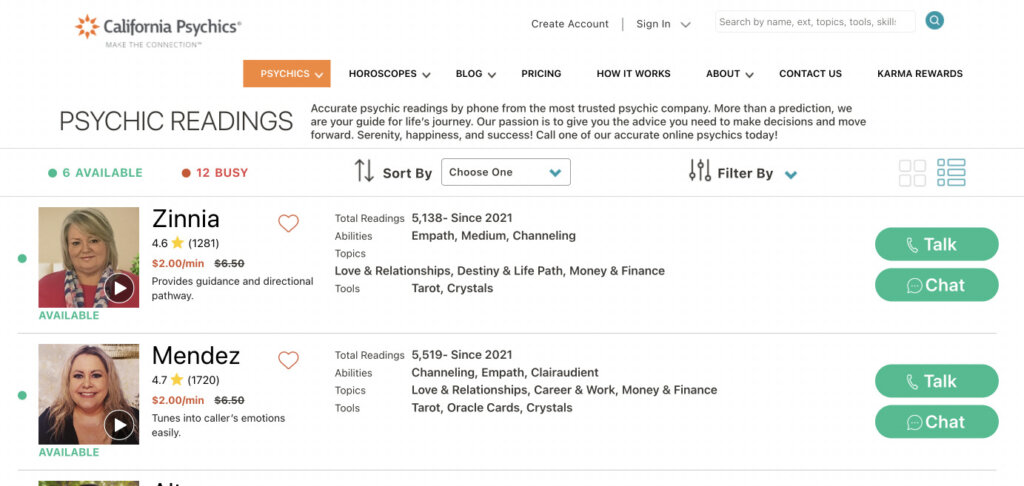Open Karma Rewards page
Viewport: 1024px width, 486px height.
pyautogui.click(x=920, y=74)
